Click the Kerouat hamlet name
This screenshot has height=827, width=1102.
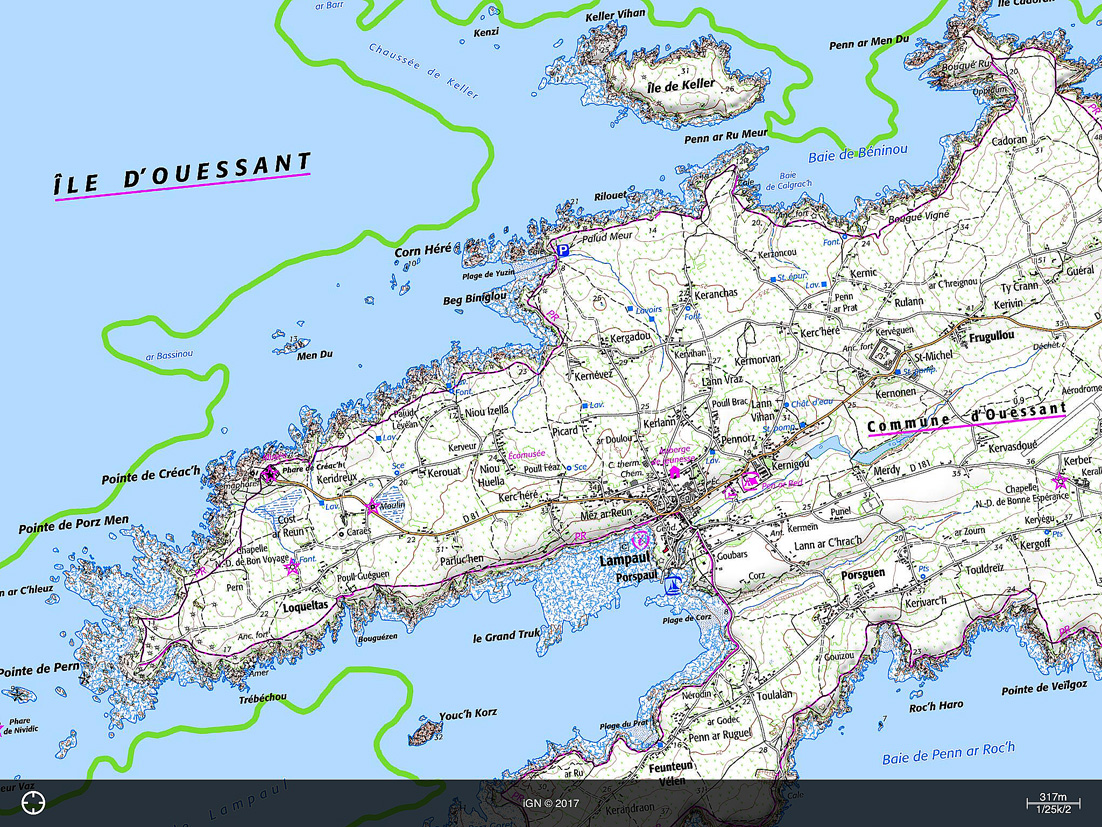[x=443, y=472]
